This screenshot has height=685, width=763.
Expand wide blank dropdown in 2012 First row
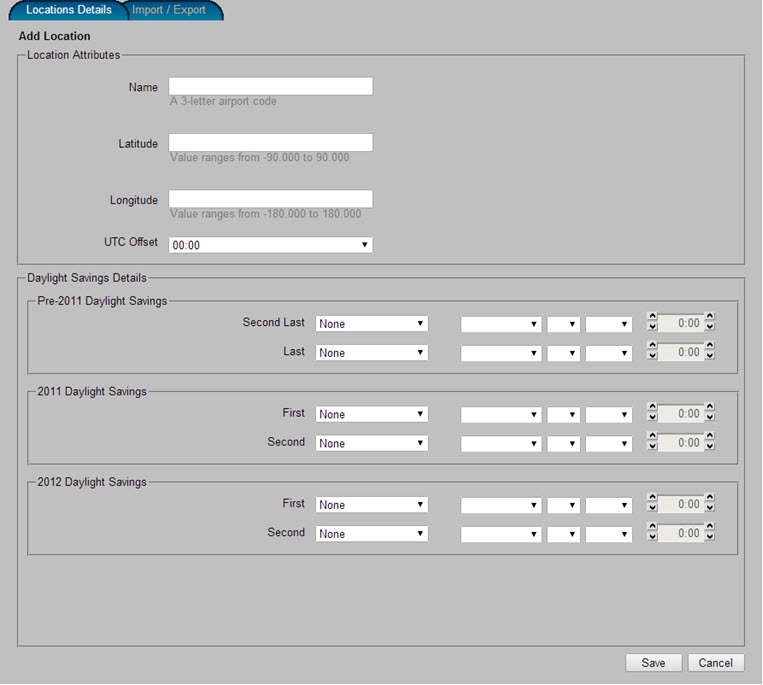[501, 505]
